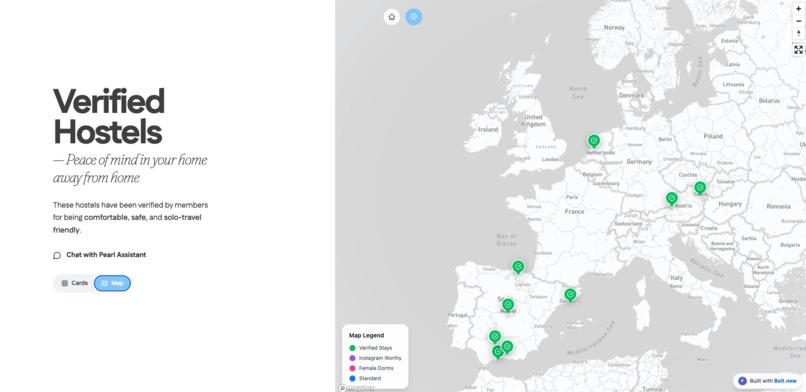Click the hostel verification description paragraph

click(131, 217)
